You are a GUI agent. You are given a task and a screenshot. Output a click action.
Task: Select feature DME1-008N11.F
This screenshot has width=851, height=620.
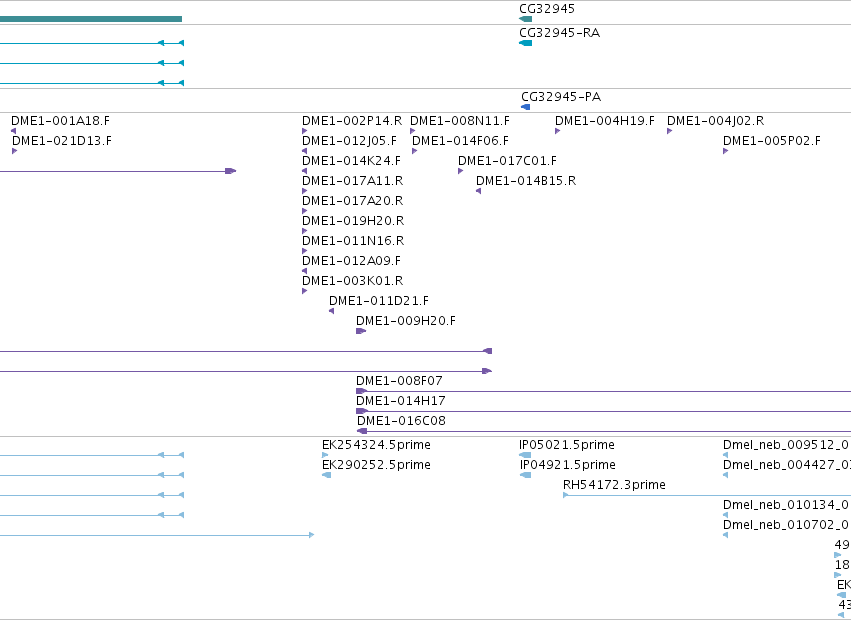coord(460,121)
